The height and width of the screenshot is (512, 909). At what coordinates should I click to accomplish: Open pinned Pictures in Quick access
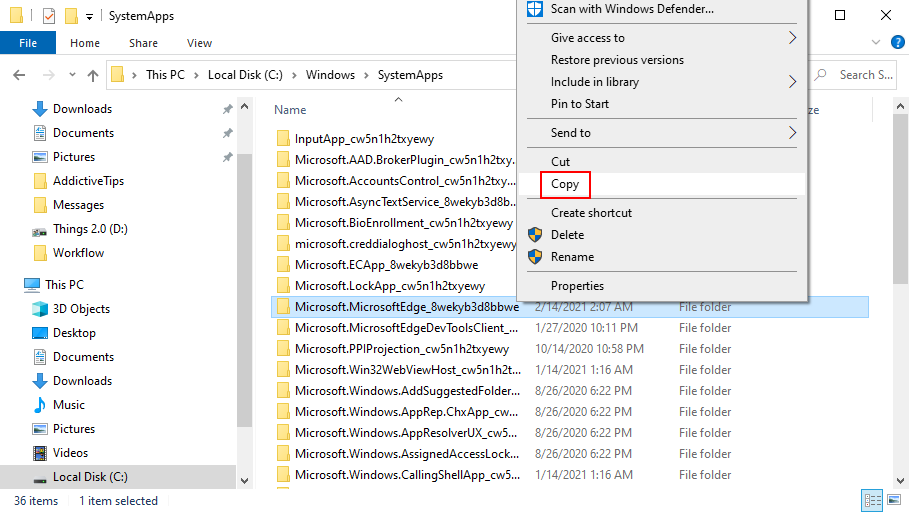pos(74,157)
